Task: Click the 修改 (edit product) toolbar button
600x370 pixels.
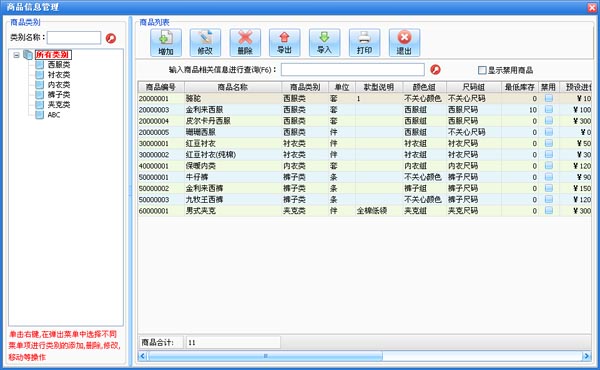Action: pos(205,42)
